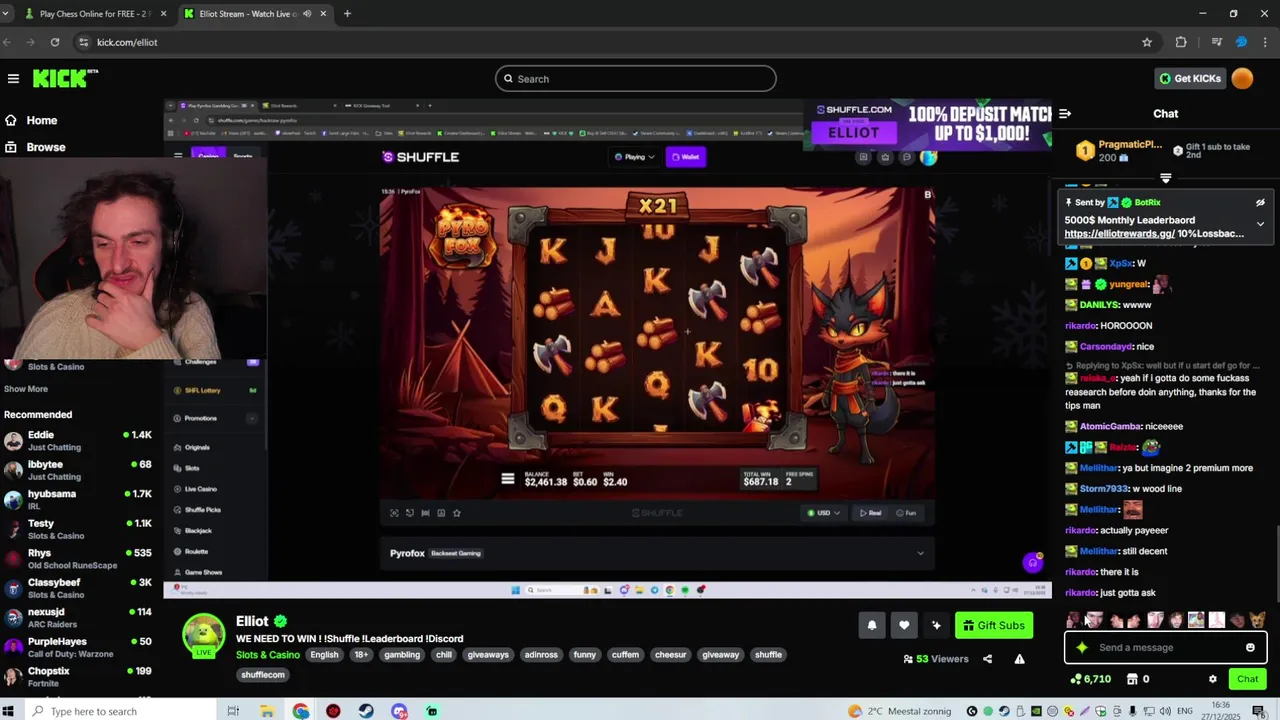This screenshot has height=720, width=1280.
Task: Open recommended channel PurpleHayes
Action: (x=78, y=647)
